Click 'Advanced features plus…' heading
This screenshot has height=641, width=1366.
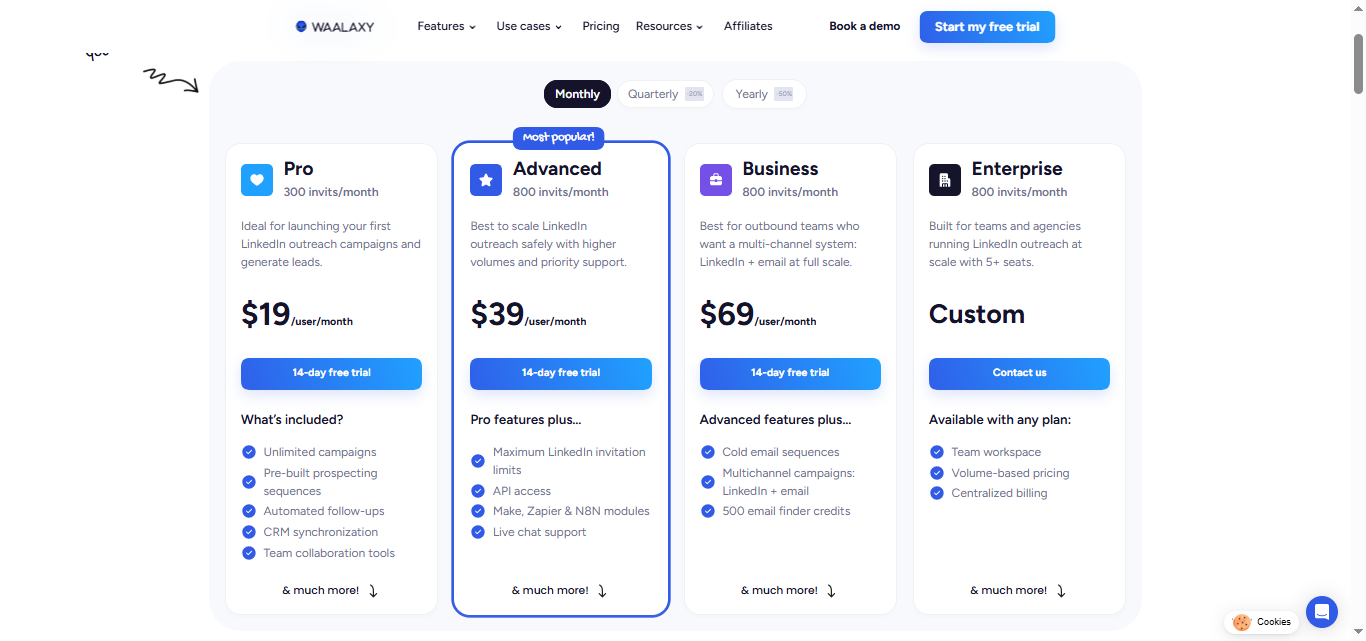(776, 420)
